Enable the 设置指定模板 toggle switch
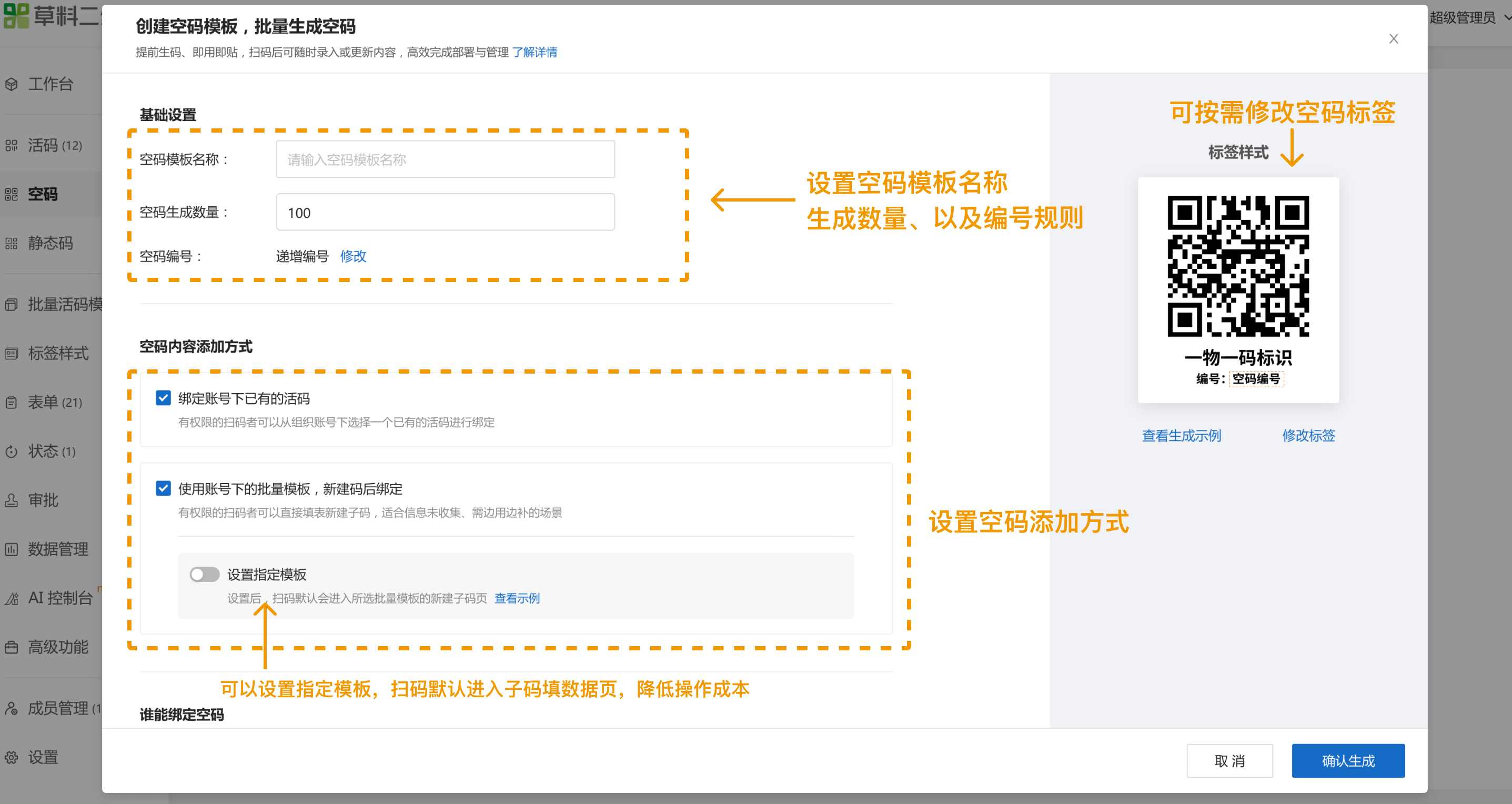The width and height of the screenshot is (1512, 804). coord(204,575)
